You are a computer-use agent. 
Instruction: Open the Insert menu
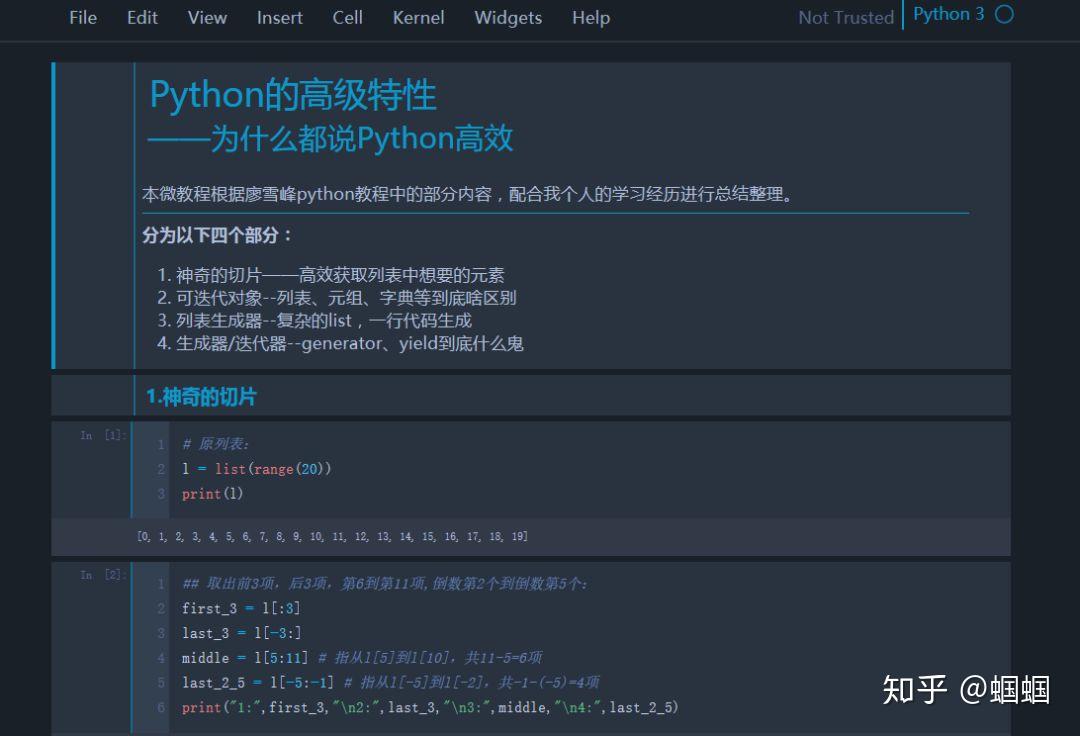point(279,17)
